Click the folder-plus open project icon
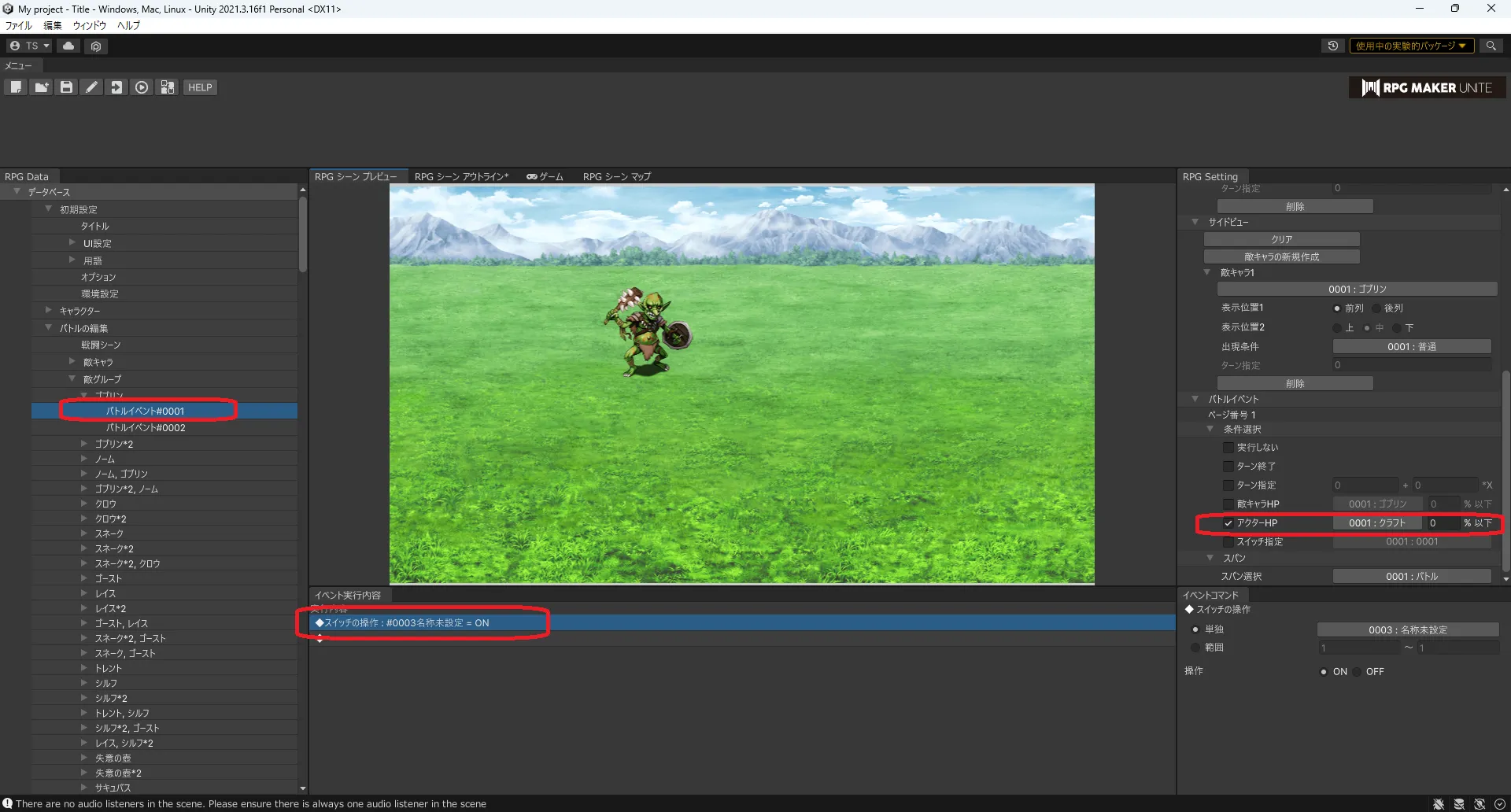Image resolution: width=1511 pixels, height=812 pixels. (41, 87)
